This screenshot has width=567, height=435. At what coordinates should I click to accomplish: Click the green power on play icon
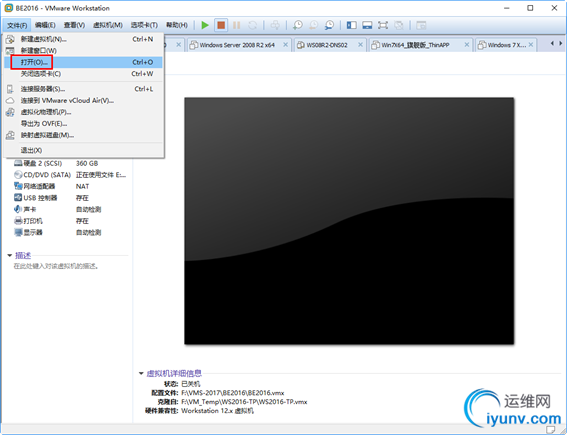tap(205, 25)
